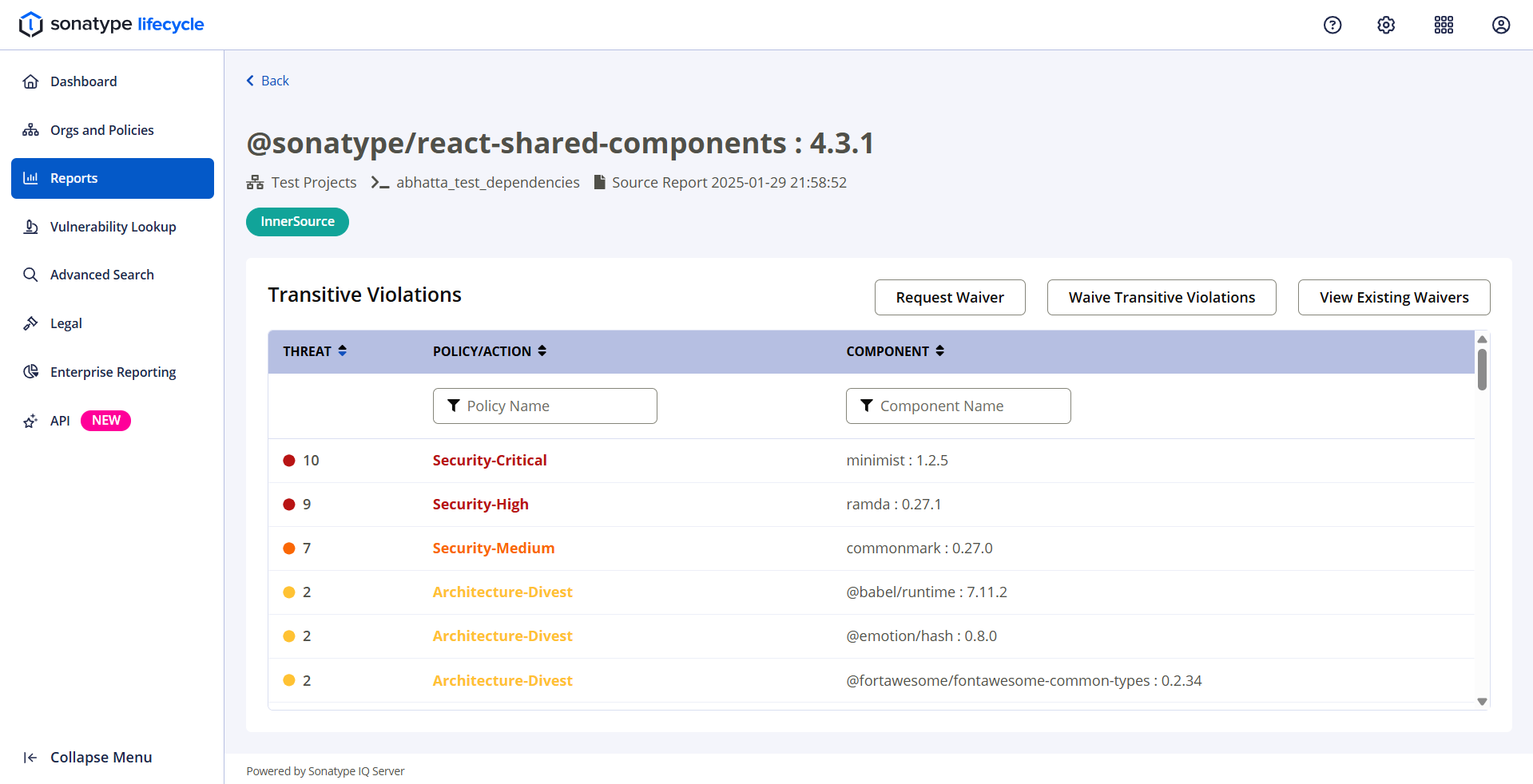Select the Reports menu item
Image resolution: width=1533 pixels, height=784 pixels.
113,178
